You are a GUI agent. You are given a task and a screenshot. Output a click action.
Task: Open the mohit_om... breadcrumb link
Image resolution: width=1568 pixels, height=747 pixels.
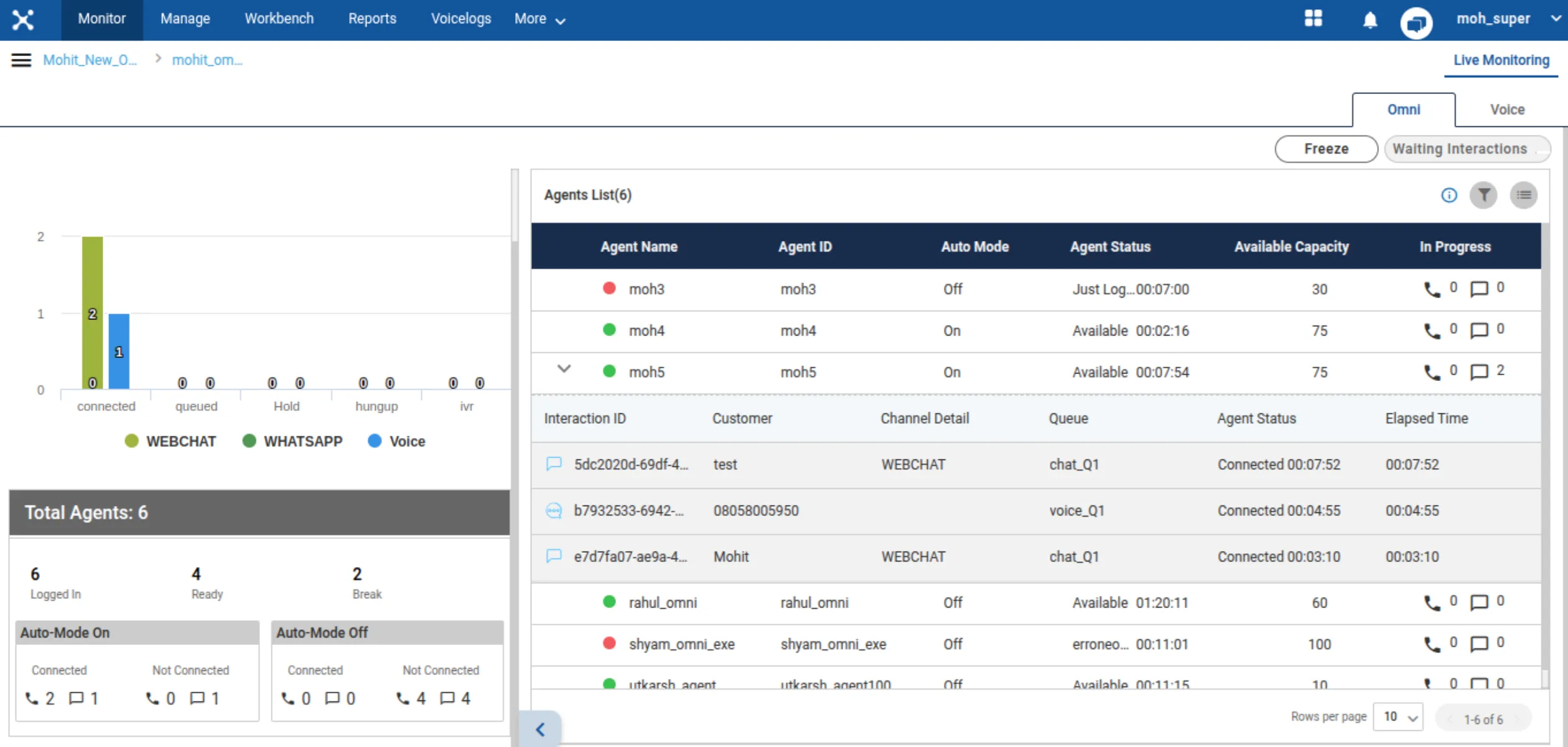pyautogui.click(x=207, y=60)
